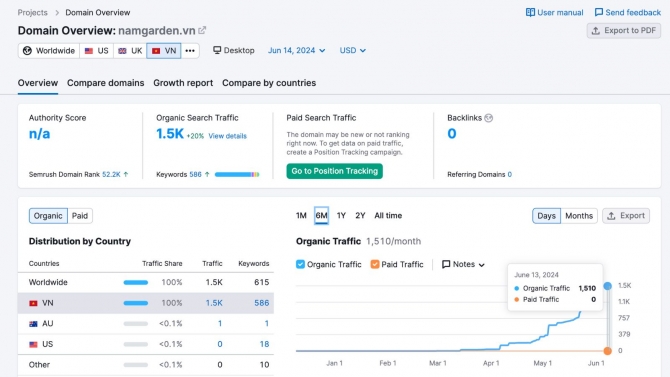Switch chart granularity to Months
This screenshot has height=377, width=670.
[579, 216]
